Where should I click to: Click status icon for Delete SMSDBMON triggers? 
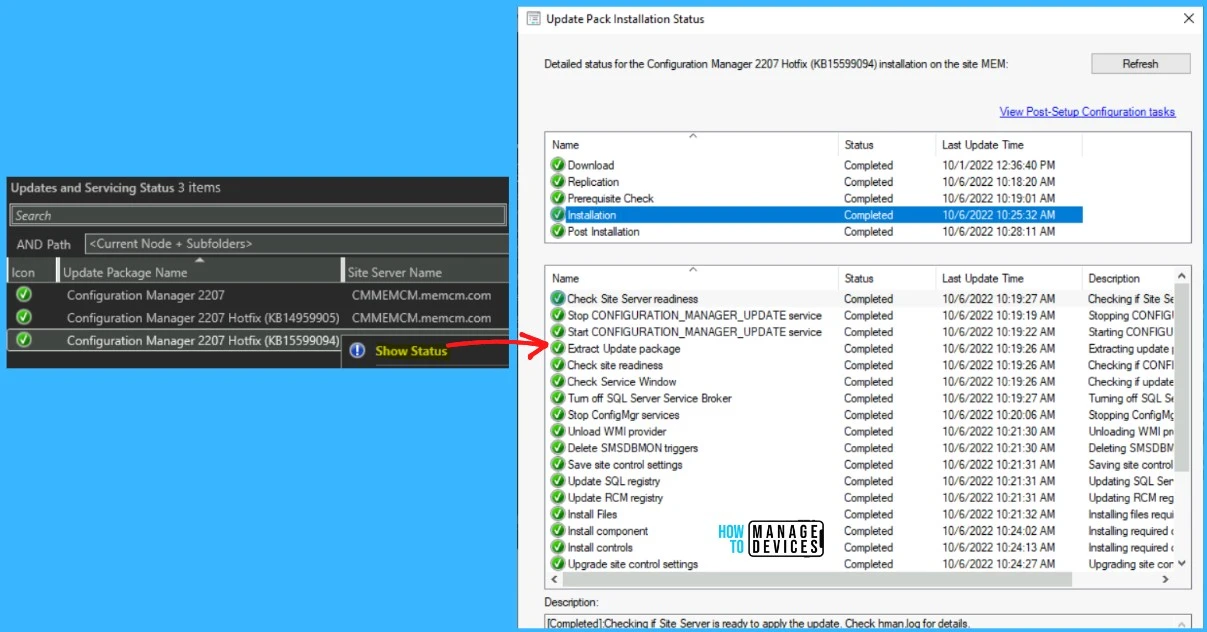pyautogui.click(x=557, y=448)
